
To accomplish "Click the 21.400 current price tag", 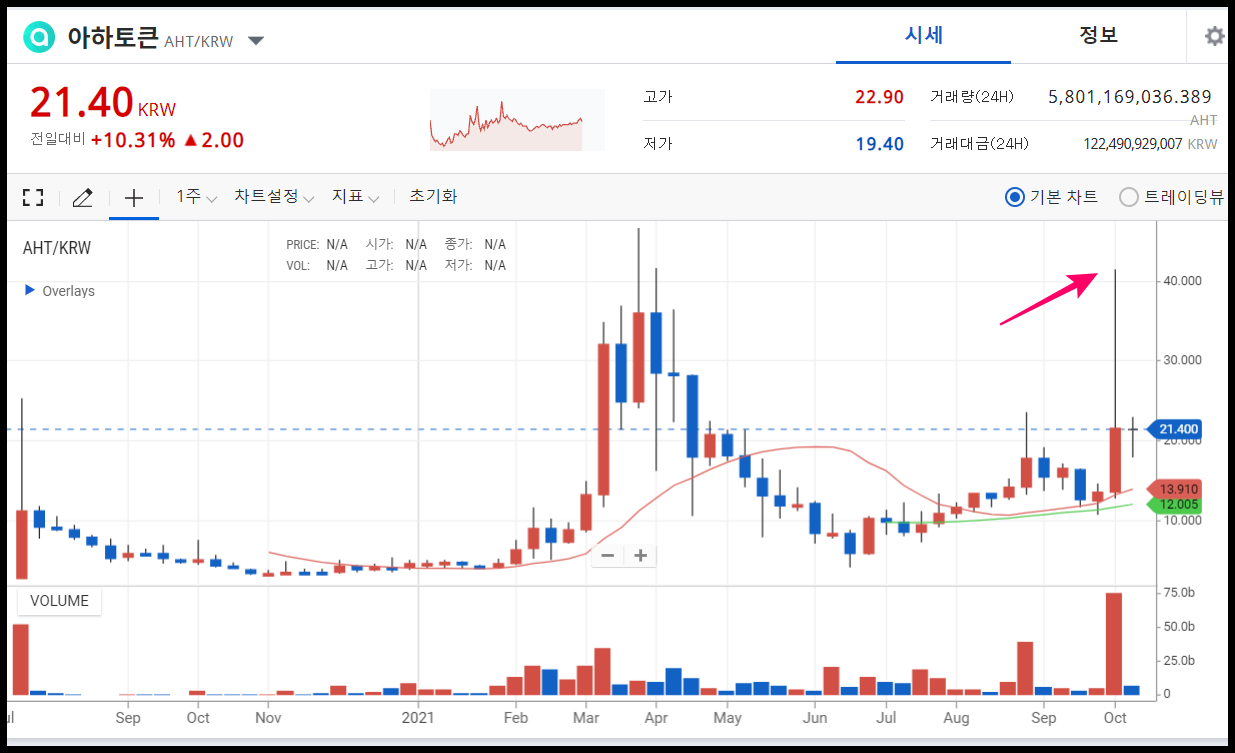I will pyautogui.click(x=1177, y=429).
